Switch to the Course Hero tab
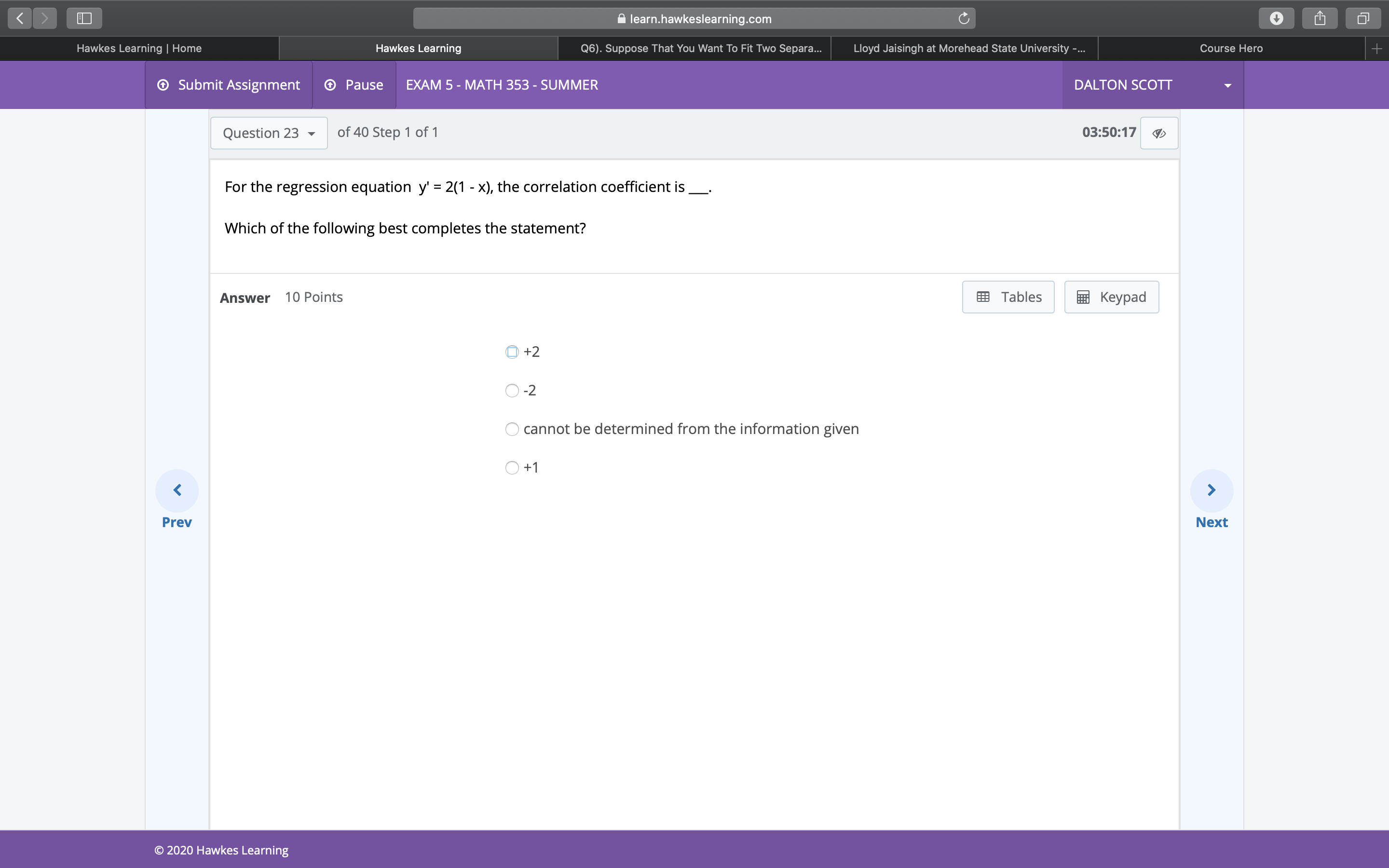The height and width of the screenshot is (868, 1389). (1231, 48)
